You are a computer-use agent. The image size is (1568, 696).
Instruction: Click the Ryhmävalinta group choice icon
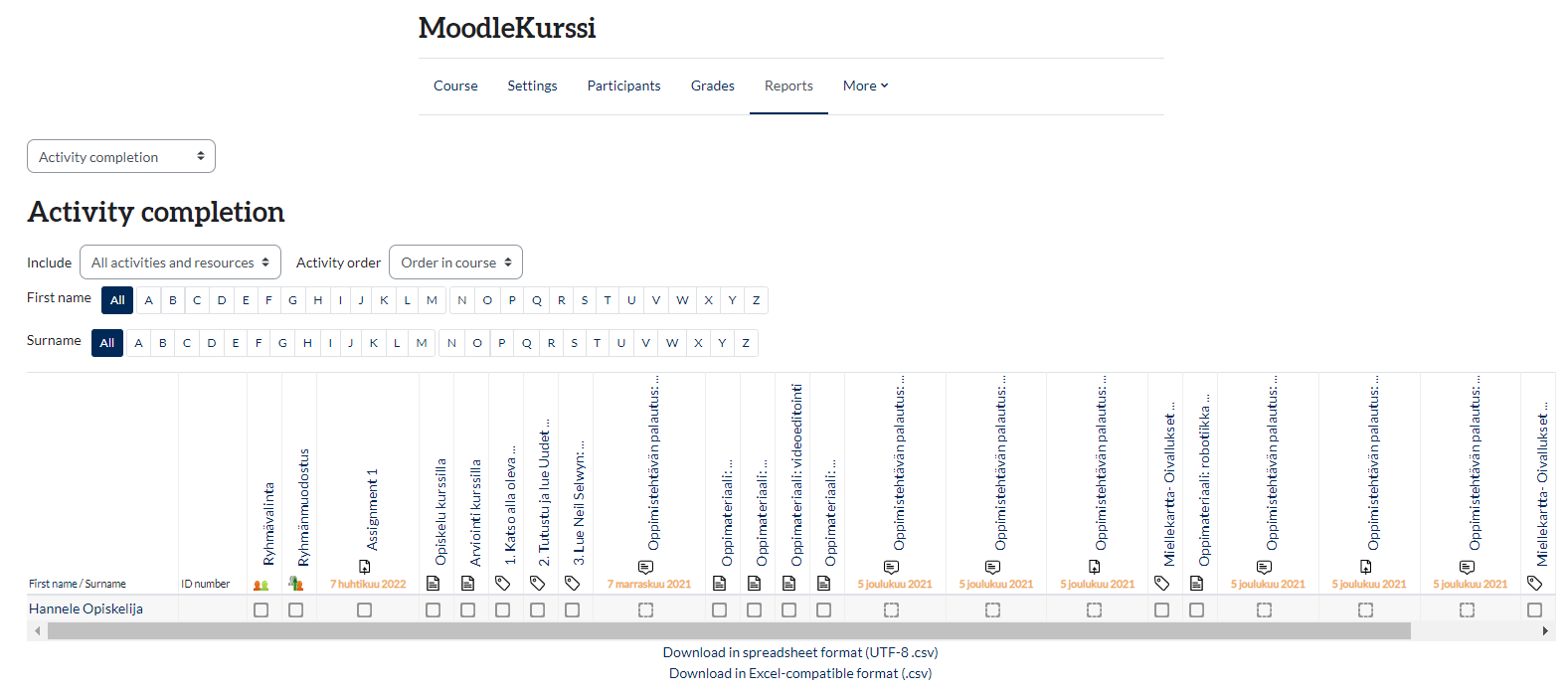[x=261, y=585]
